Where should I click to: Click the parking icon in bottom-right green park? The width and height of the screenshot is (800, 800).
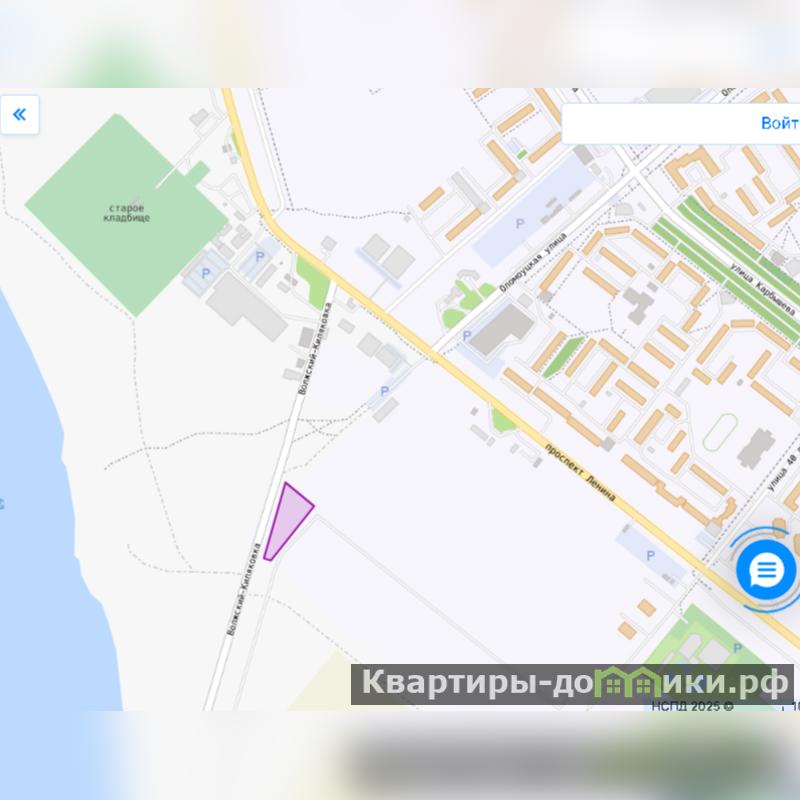coord(737,648)
